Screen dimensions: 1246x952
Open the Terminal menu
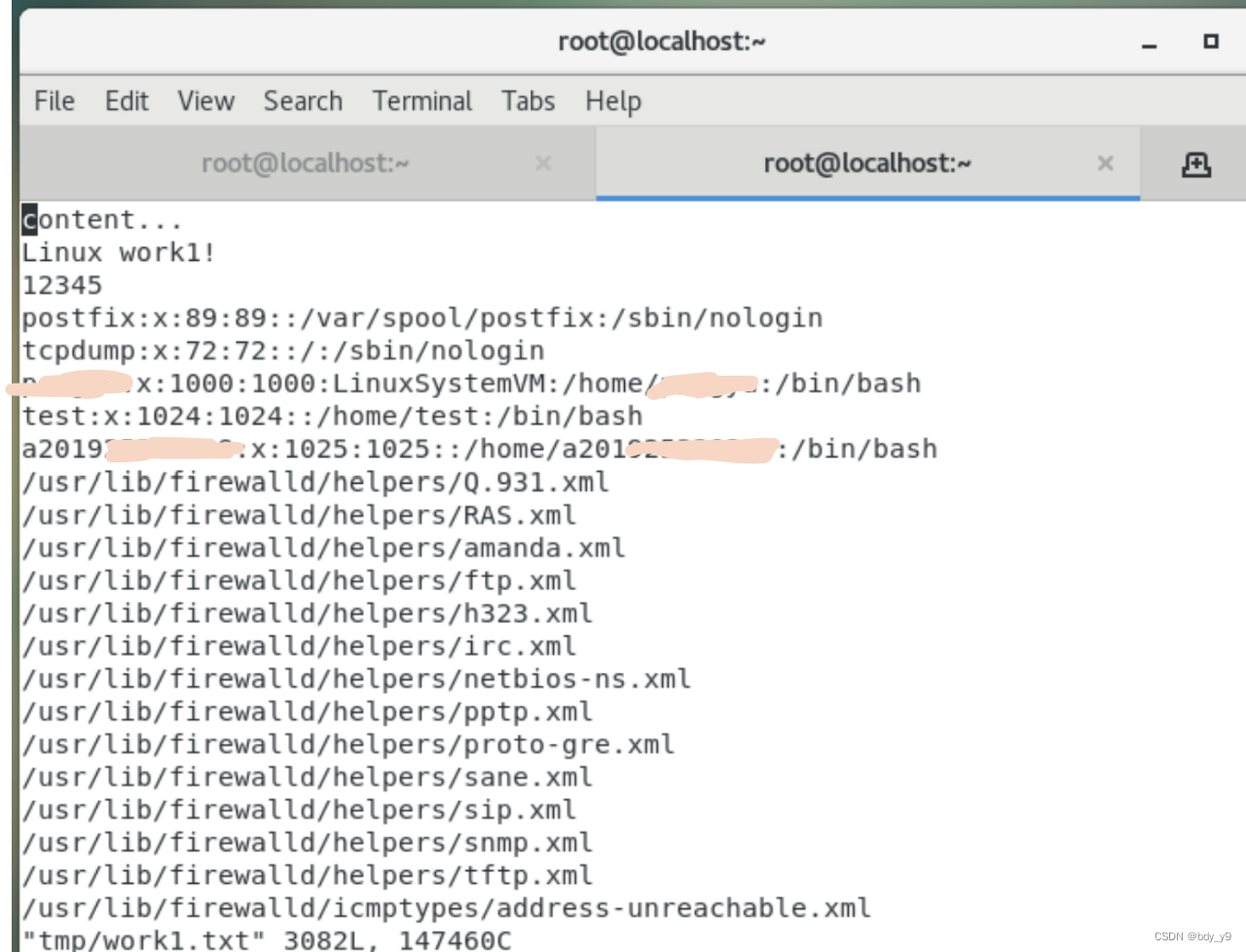click(x=421, y=100)
